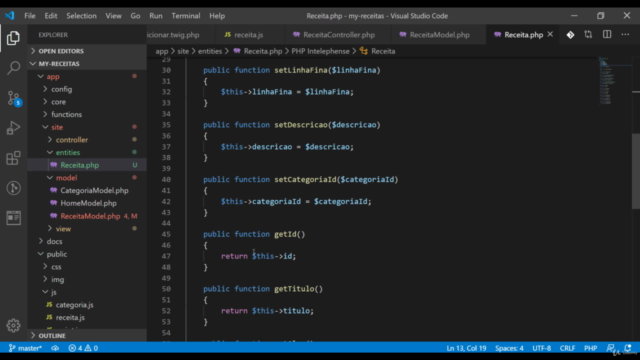Image resolution: width=640 pixels, height=360 pixels.
Task: Open Source Control view with badge
Action: point(14,98)
